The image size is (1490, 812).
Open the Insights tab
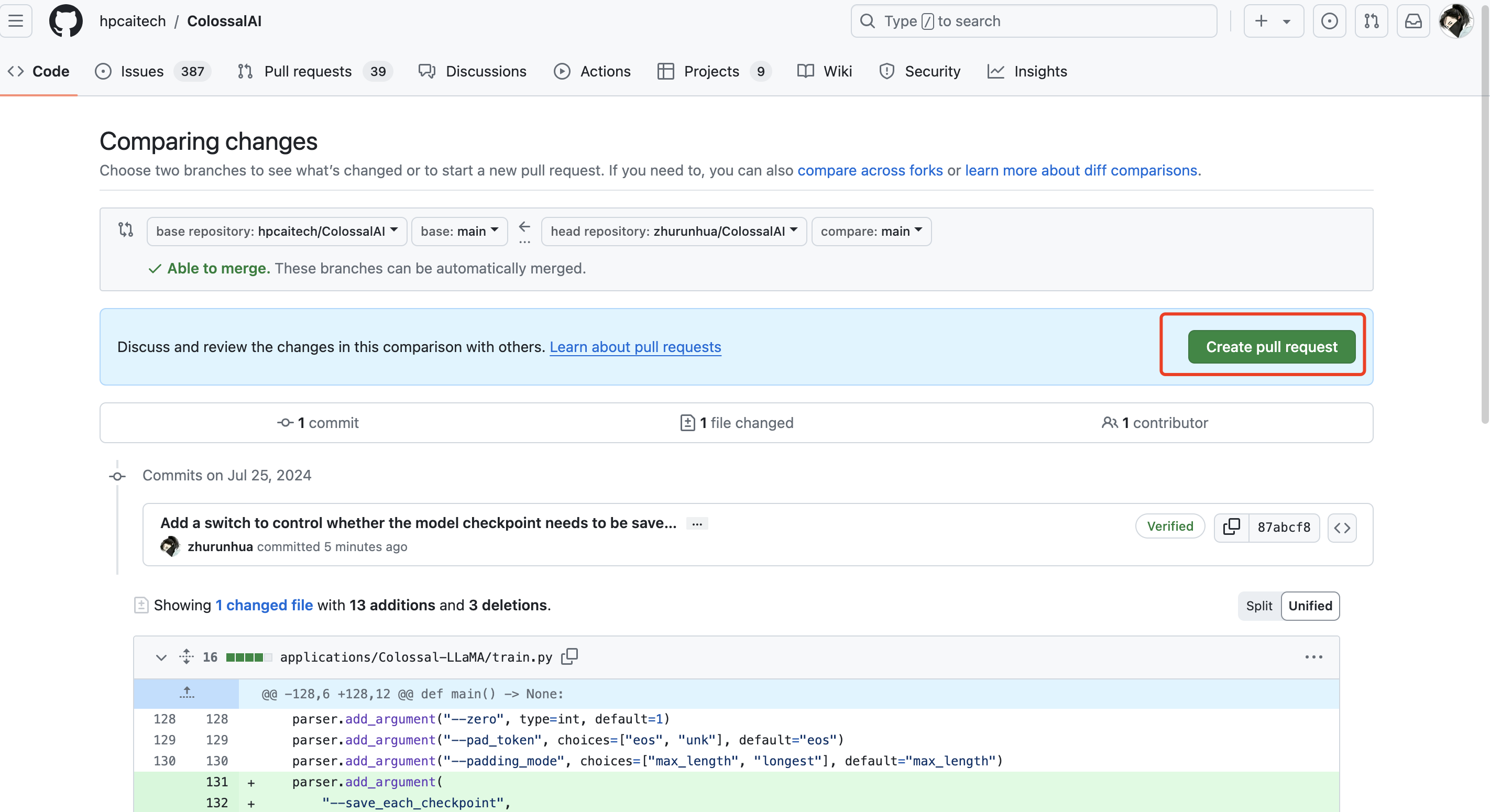1027,71
